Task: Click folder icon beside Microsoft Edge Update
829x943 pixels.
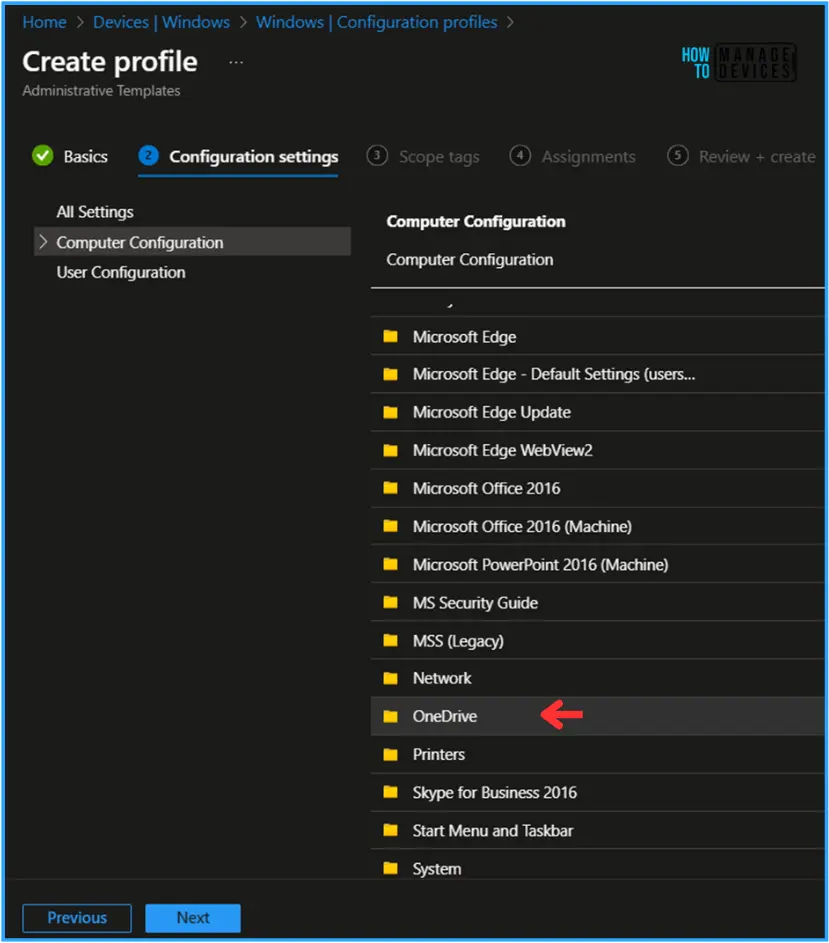Action: click(x=390, y=412)
